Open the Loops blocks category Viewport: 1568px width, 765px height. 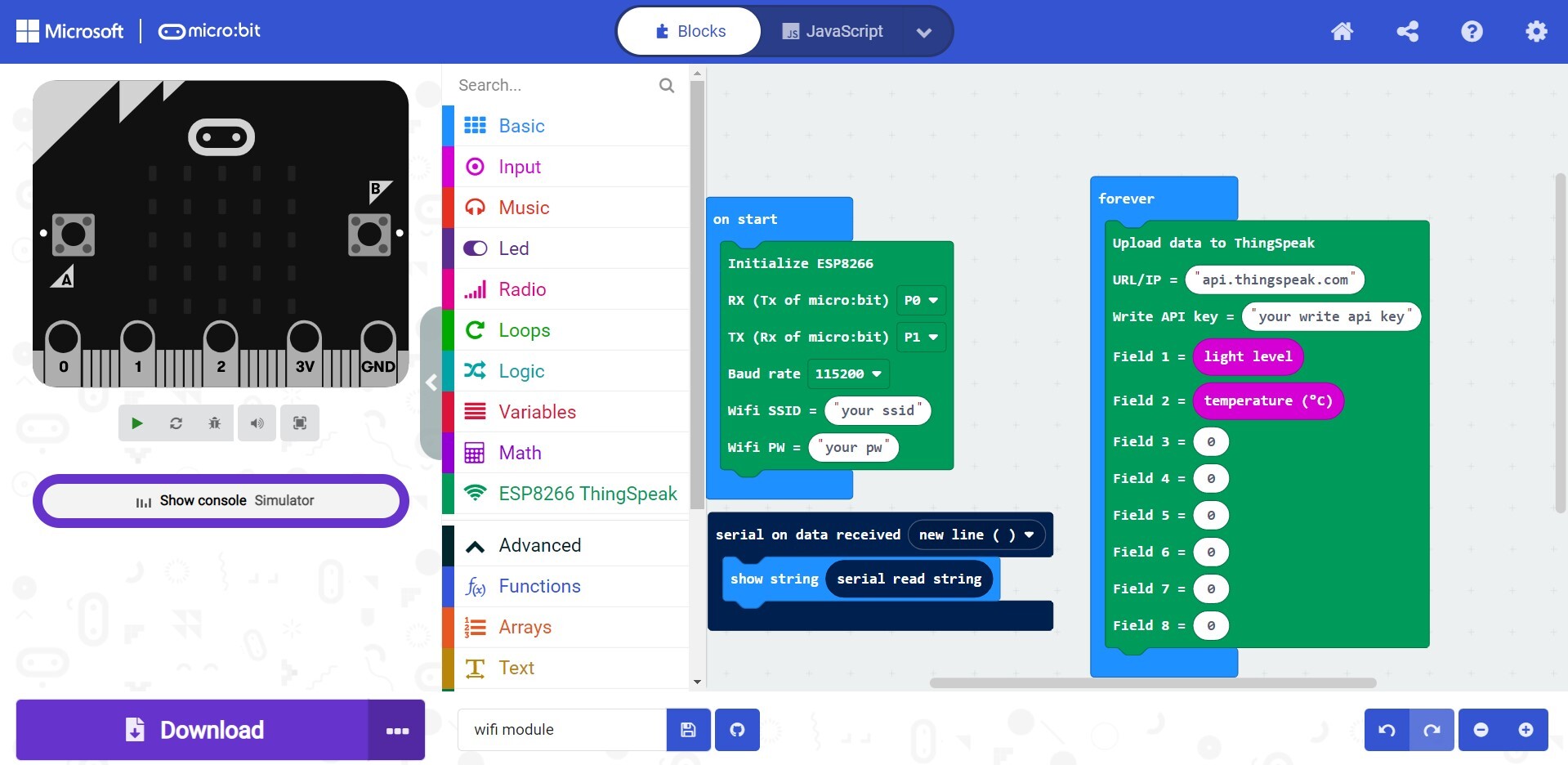565,330
